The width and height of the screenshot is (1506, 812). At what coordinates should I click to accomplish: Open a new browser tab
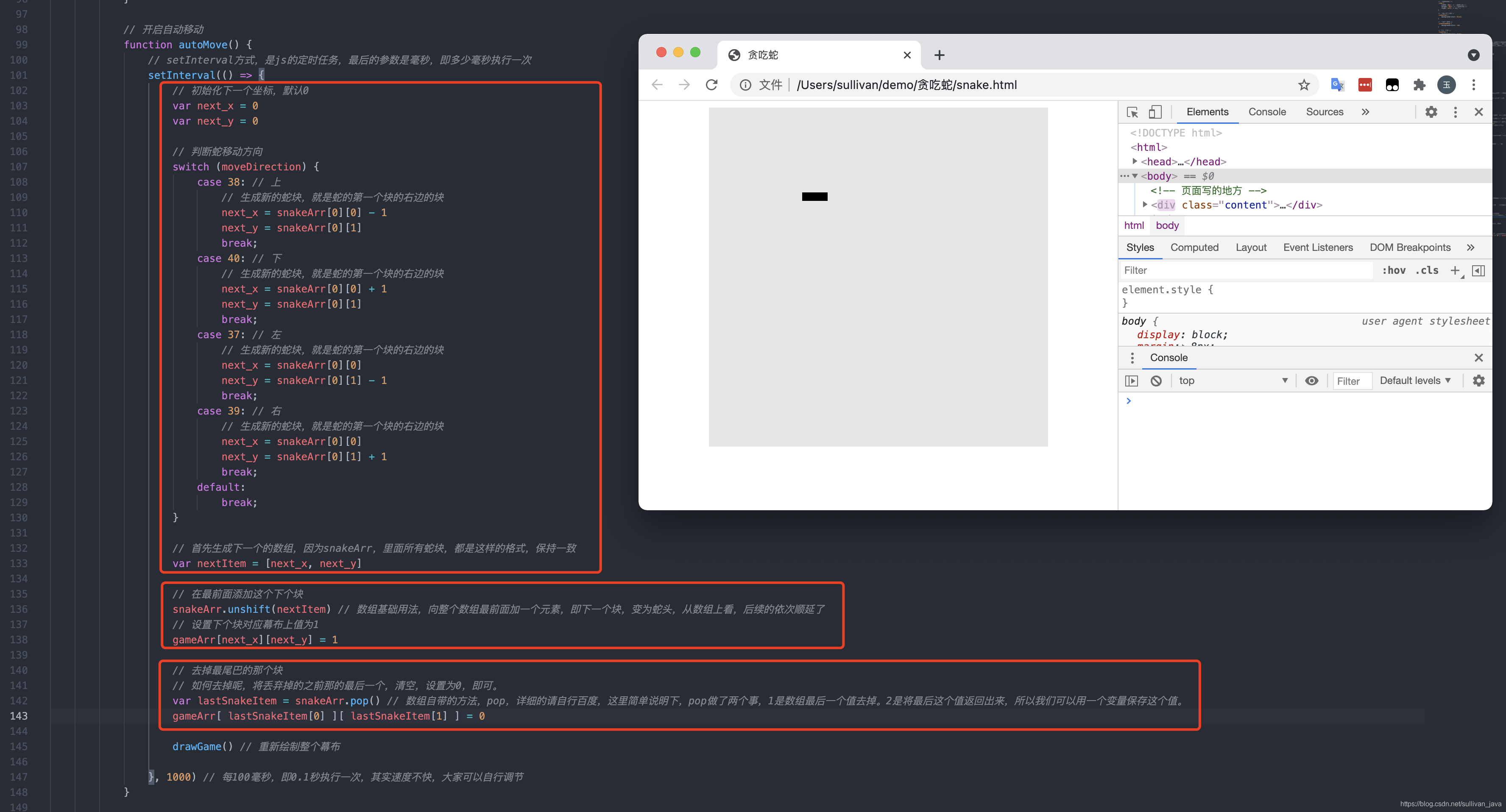(x=939, y=55)
